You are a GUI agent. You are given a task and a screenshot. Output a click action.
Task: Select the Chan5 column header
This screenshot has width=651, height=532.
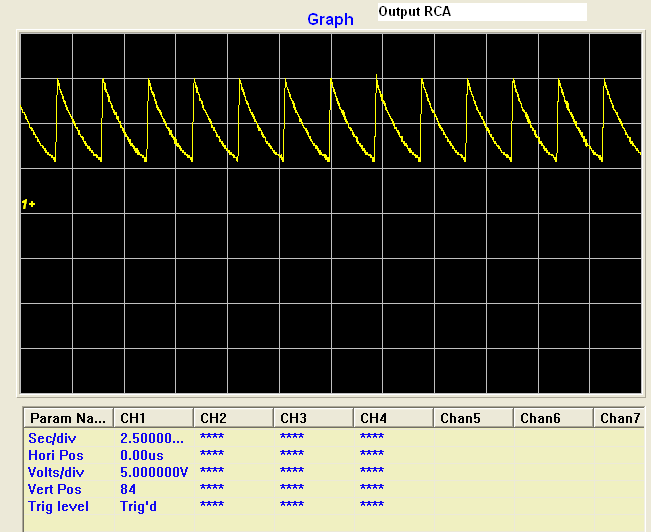coord(473,418)
